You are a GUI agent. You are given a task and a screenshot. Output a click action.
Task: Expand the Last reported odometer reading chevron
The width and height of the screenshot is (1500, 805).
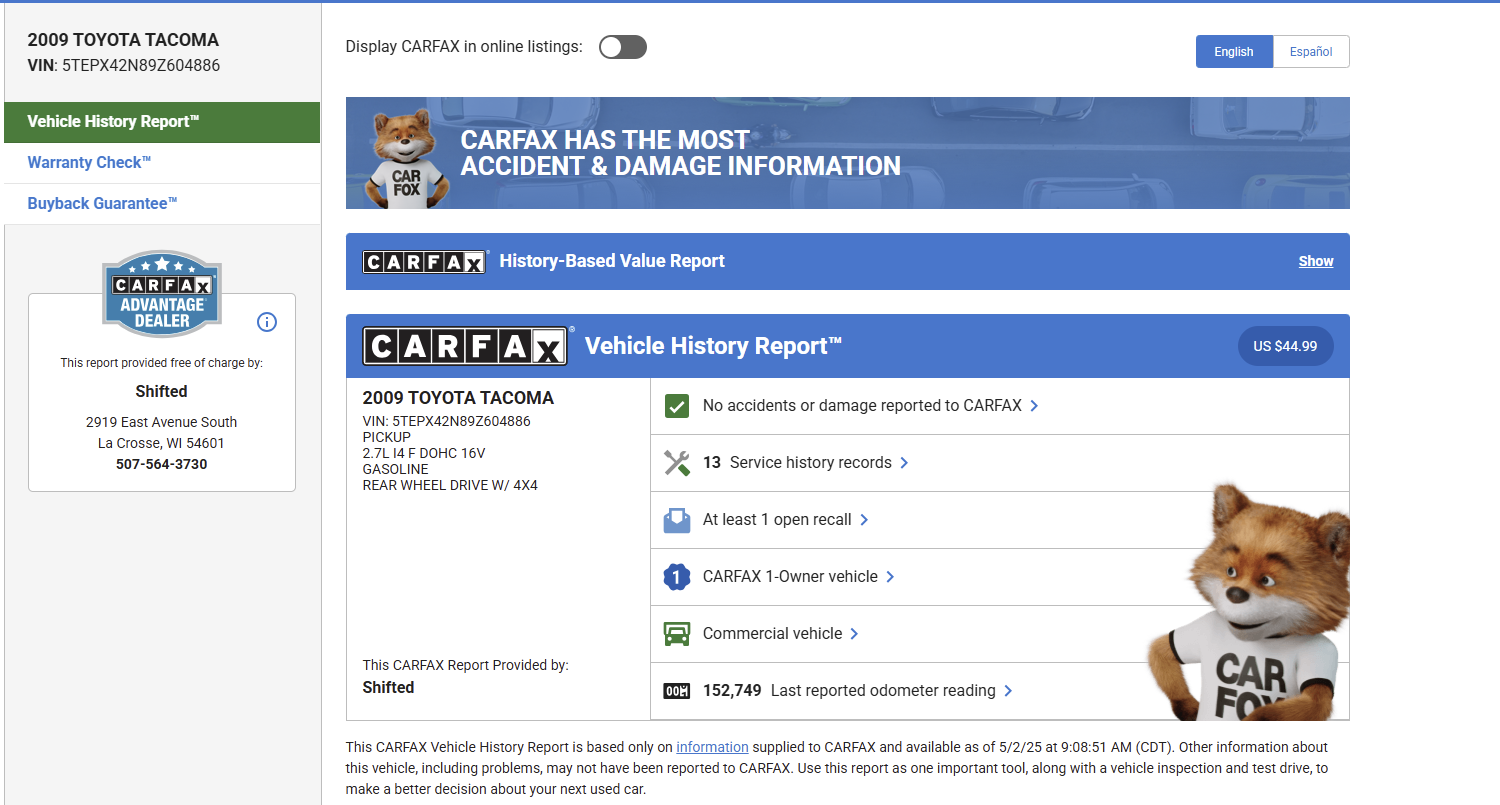[x=1008, y=691]
